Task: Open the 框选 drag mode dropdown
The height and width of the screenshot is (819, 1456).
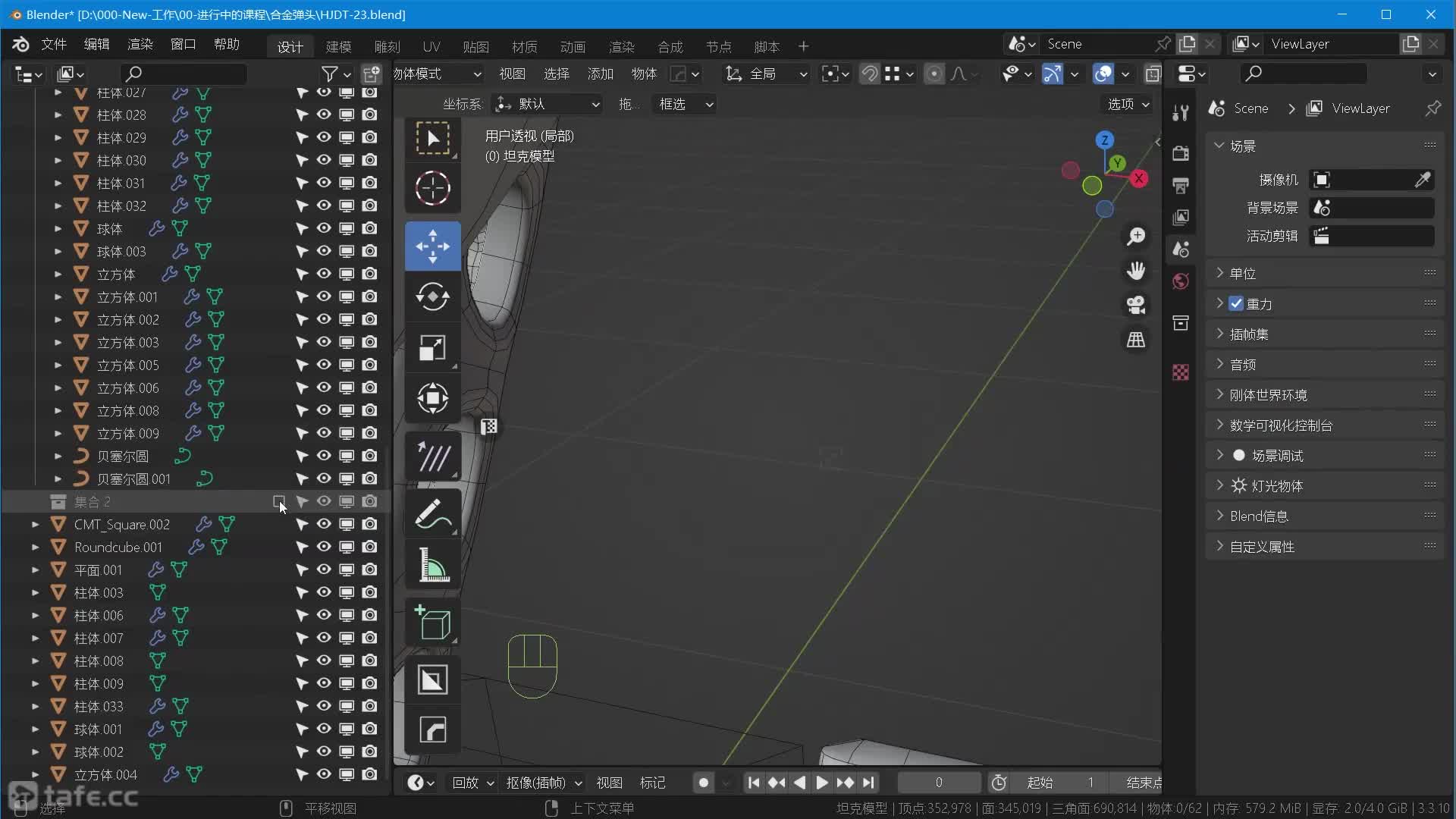Action: pos(686,104)
